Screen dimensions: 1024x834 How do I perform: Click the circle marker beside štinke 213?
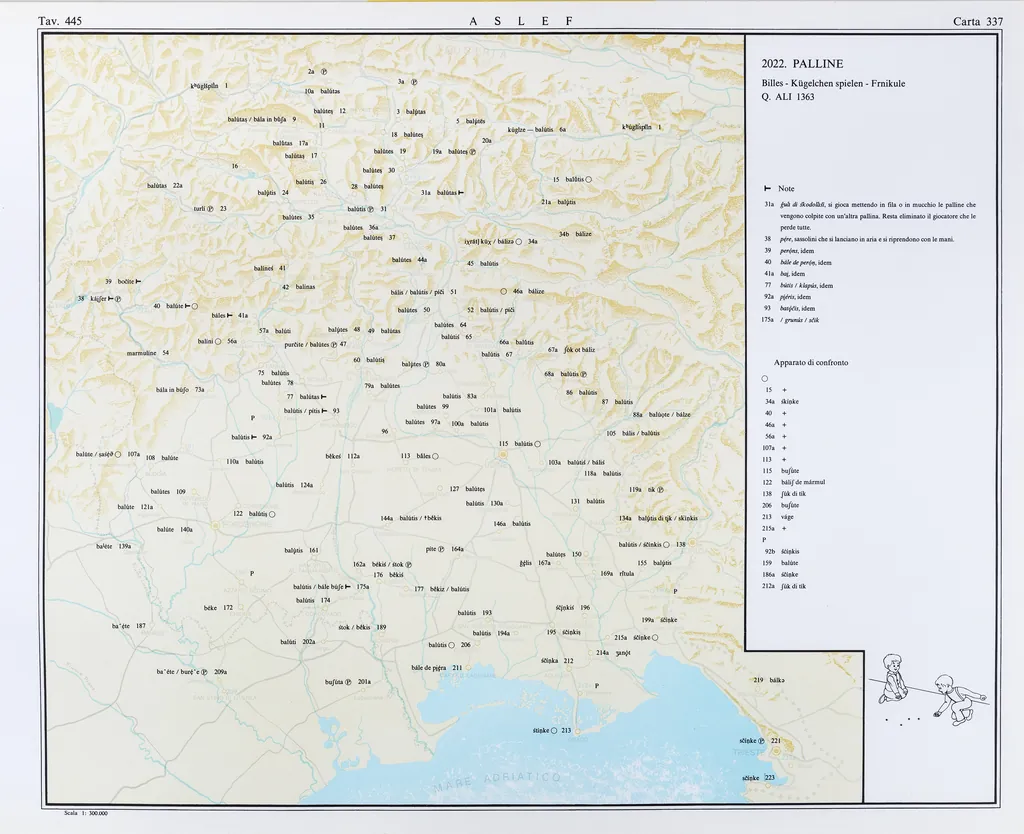(553, 731)
